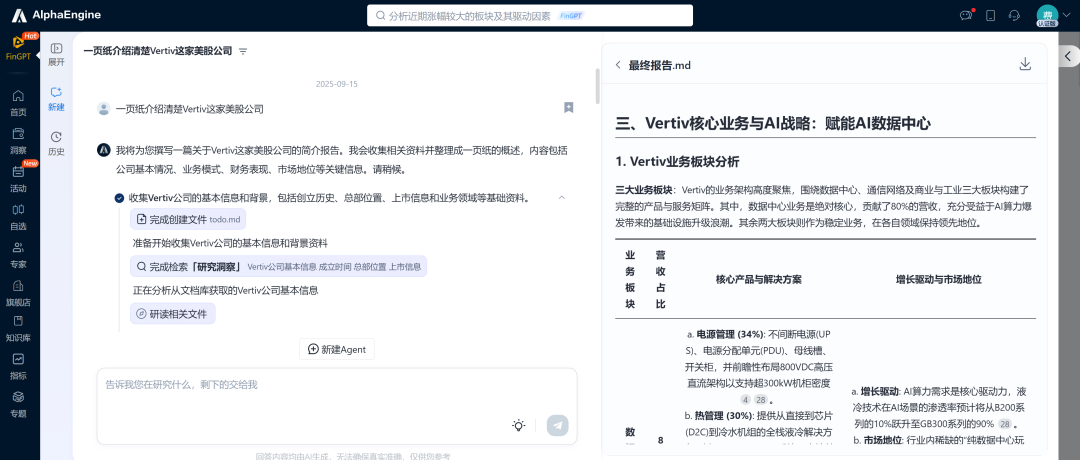Open 专题 topics section

point(19,404)
